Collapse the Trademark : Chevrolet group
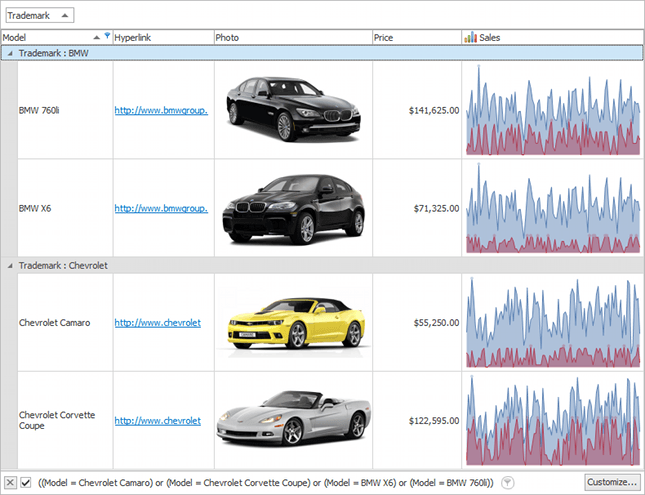The image size is (645, 495). (x=10, y=266)
